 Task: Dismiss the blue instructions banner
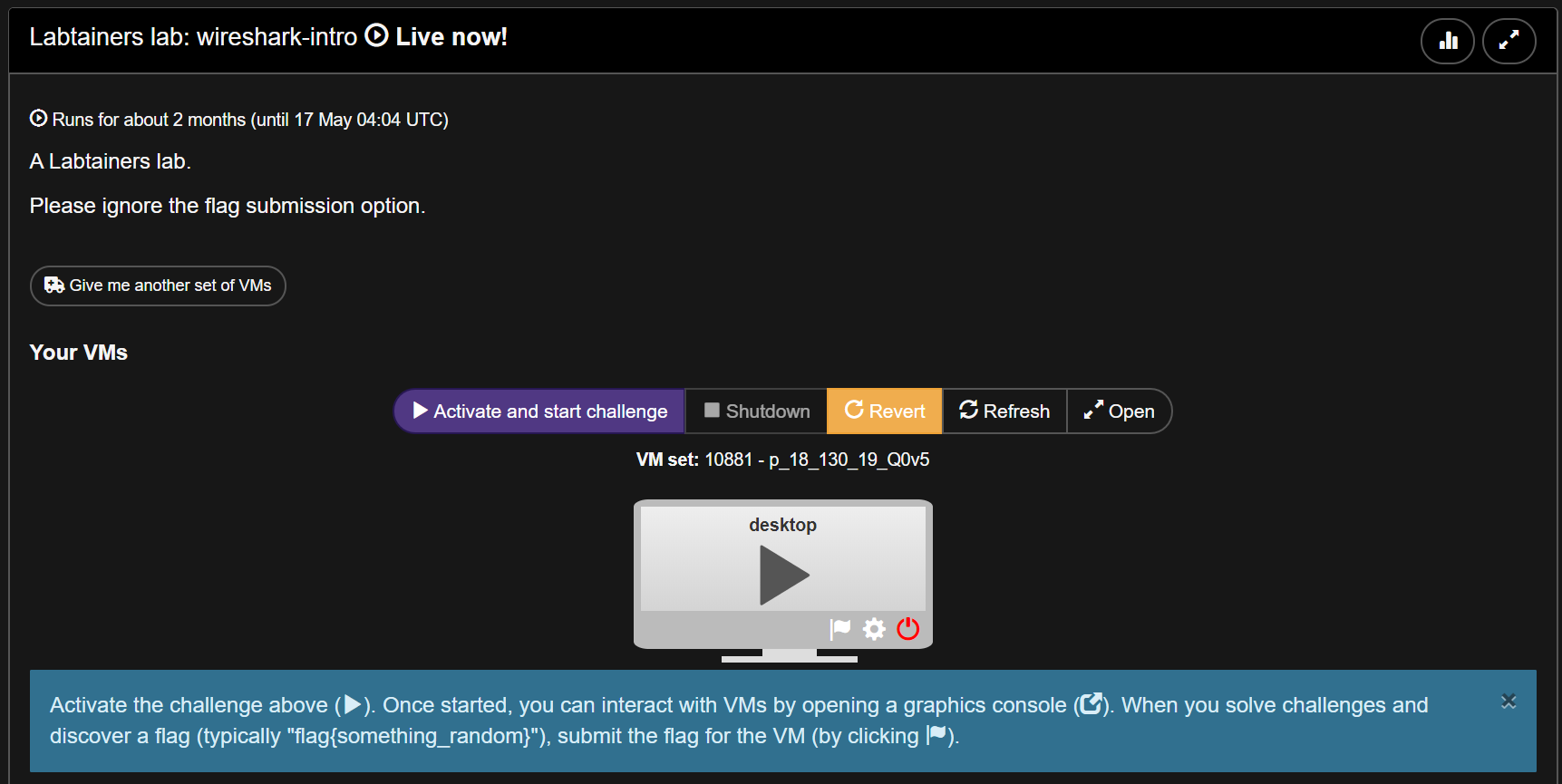tap(1509, 702)
